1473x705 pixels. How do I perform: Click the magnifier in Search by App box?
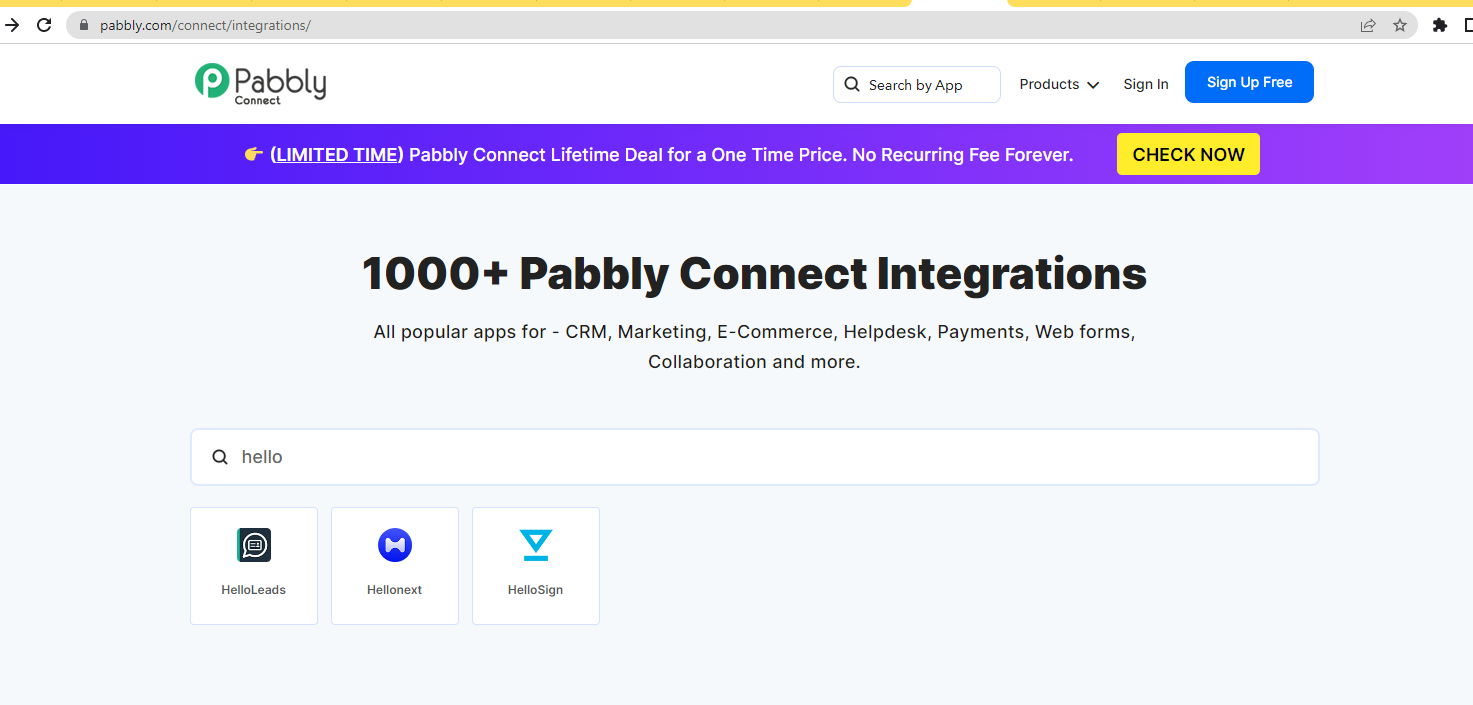[x=852, y=85]
